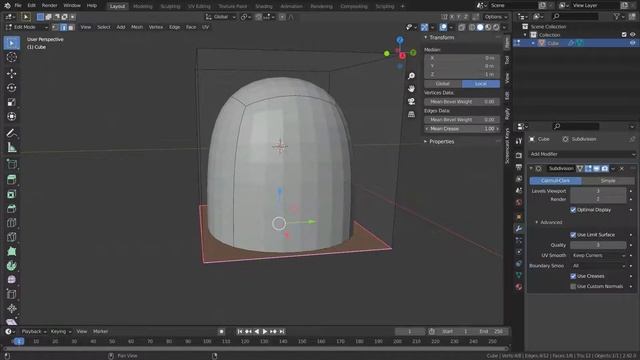This screenshot has height=360, width=640.
Task: Select the Knife tool
Action: 11,237
